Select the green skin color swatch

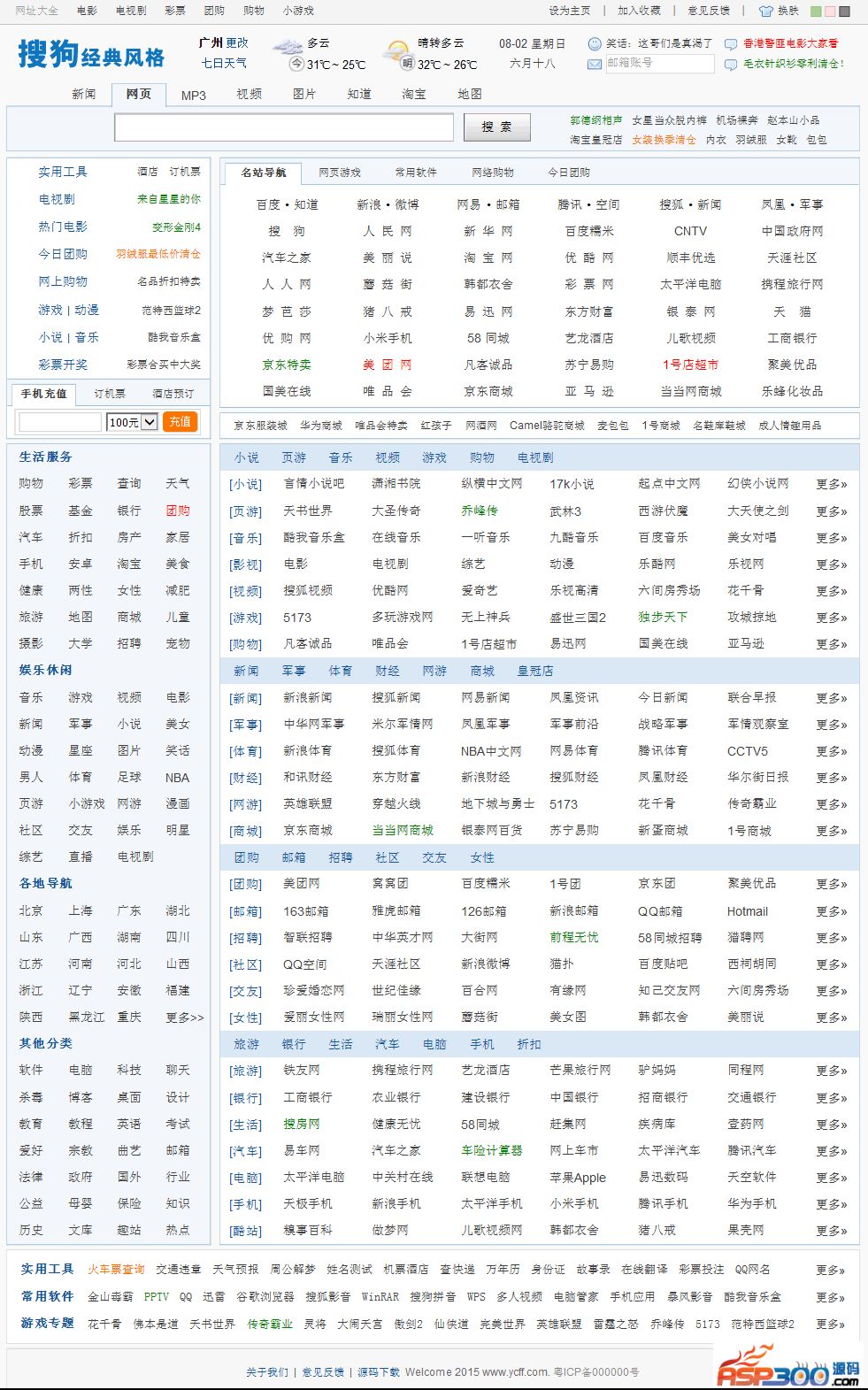click(816, 12)
